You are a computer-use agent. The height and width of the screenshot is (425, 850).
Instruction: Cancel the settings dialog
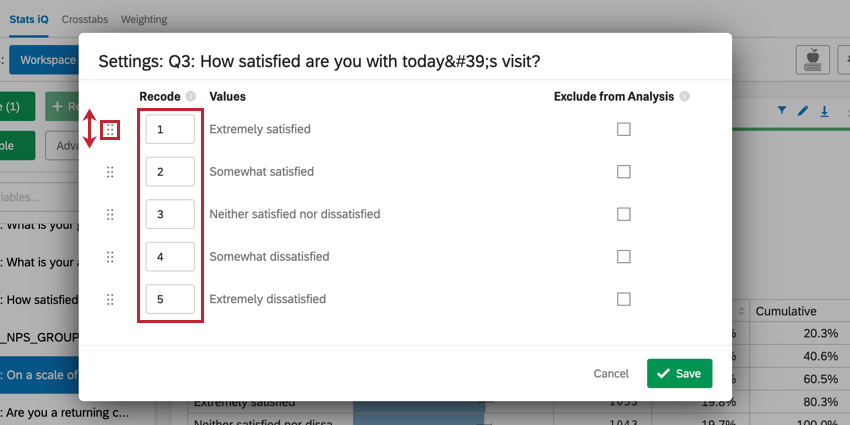tap(611, 373)
